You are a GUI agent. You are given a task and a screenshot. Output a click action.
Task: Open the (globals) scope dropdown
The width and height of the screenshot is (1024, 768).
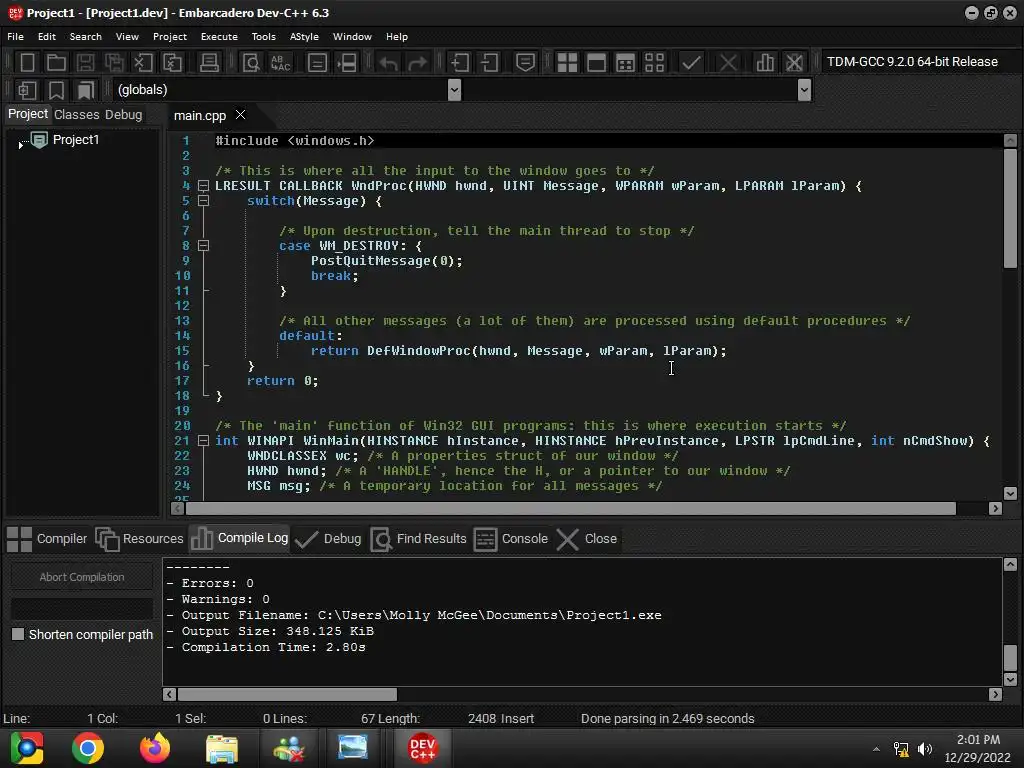point(455,90)
